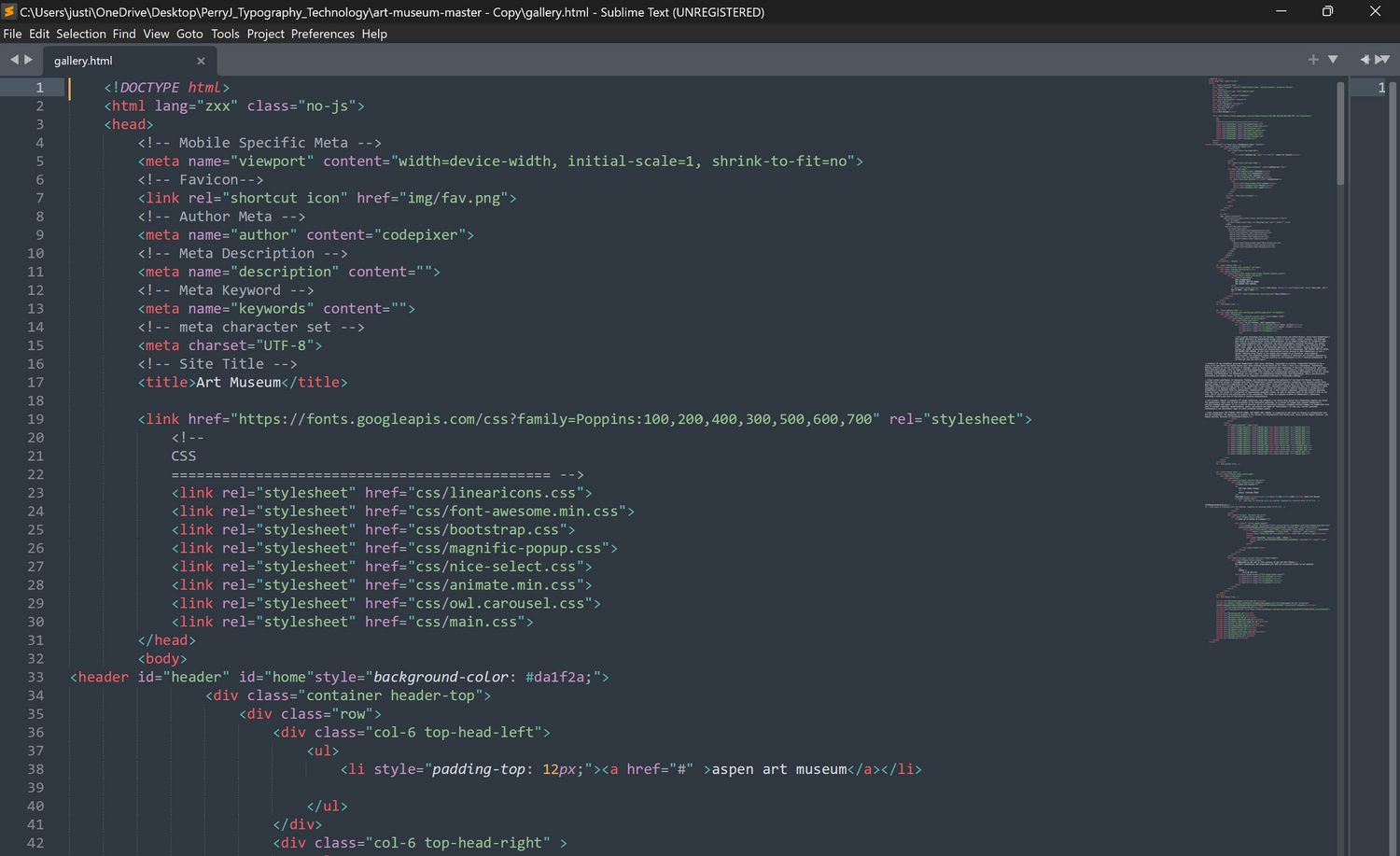Open the Goto menu
The image size is (1400, 856).
coord(189,34)
